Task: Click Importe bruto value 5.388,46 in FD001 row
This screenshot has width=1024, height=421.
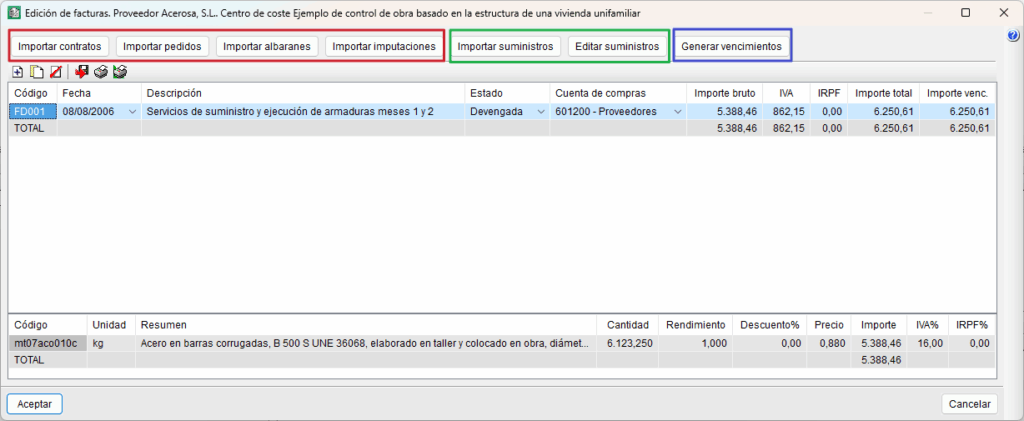Action: click(x=724, y=112)
